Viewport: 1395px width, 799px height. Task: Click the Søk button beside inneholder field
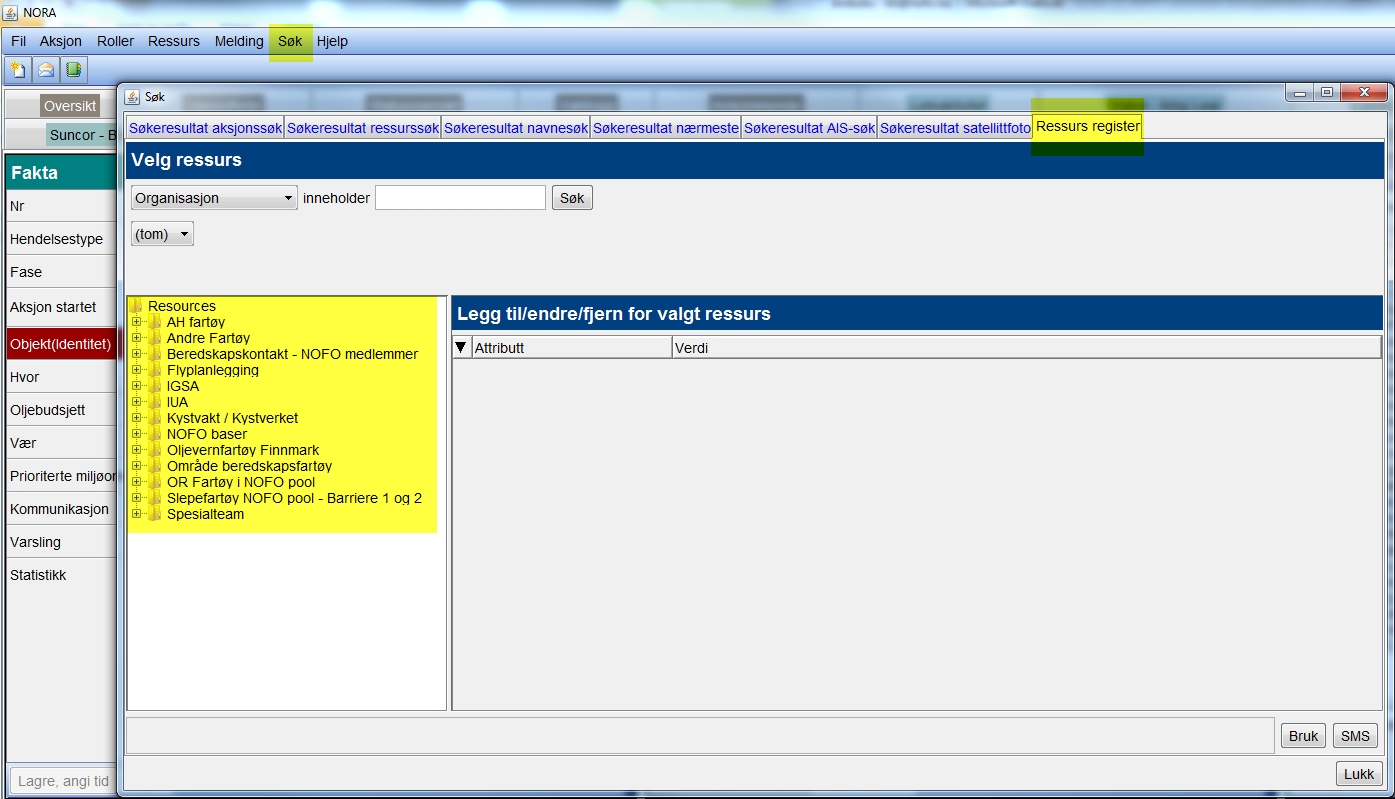(572, 198)
